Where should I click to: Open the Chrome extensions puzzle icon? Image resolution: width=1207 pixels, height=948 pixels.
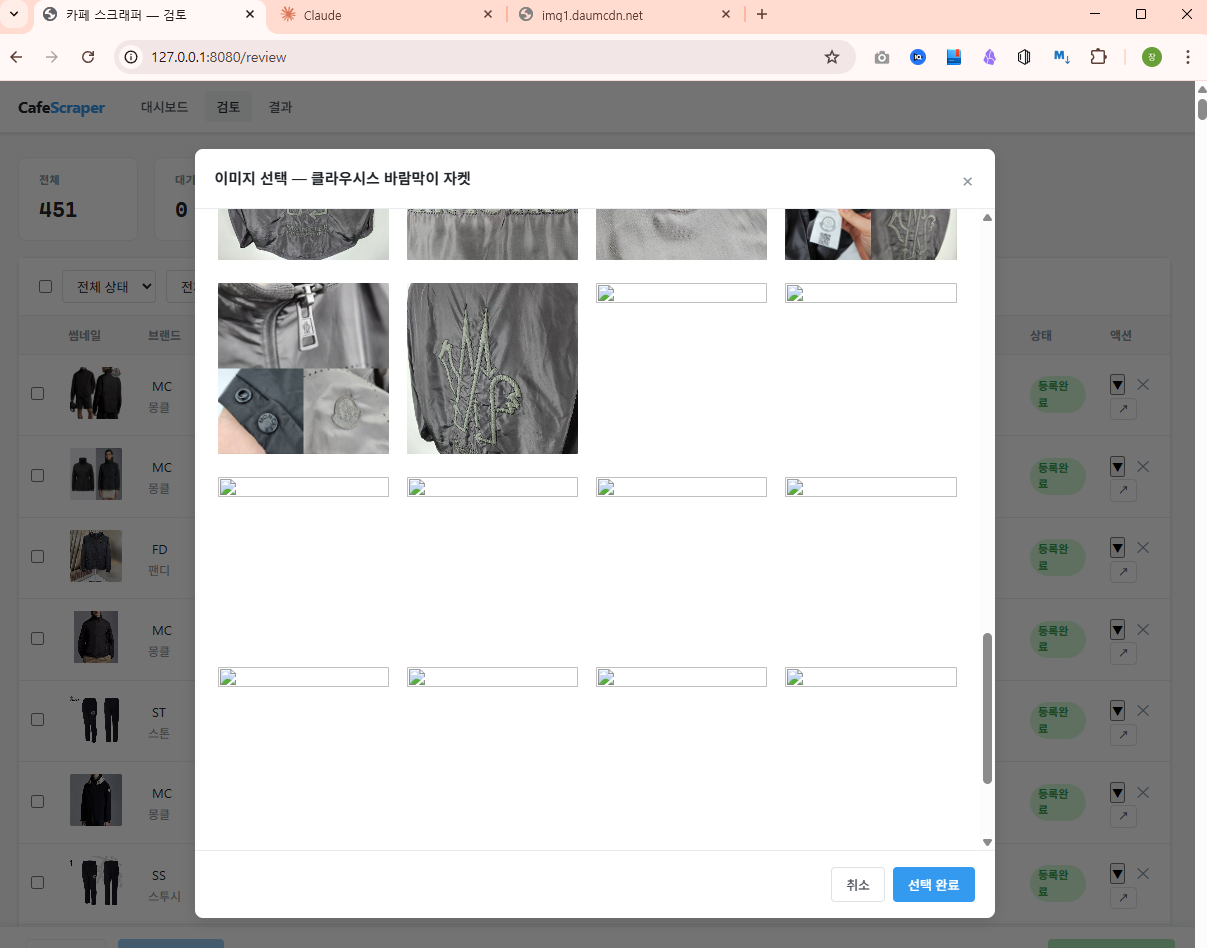(1098, 57)
